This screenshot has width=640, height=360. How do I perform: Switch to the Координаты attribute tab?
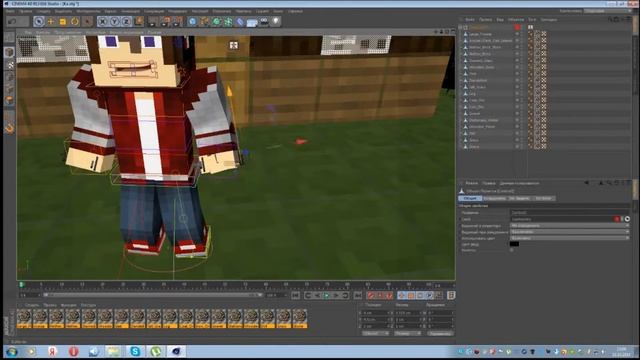click(495, 198)
